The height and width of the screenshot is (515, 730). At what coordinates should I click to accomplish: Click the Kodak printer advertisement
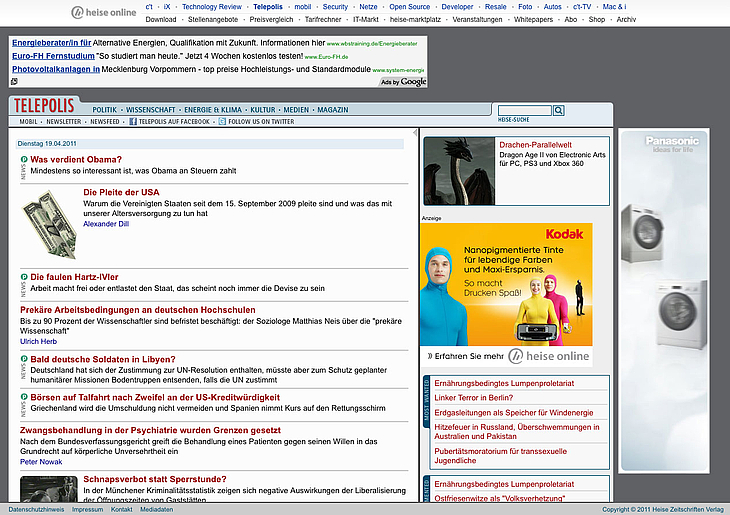[506, 285]
